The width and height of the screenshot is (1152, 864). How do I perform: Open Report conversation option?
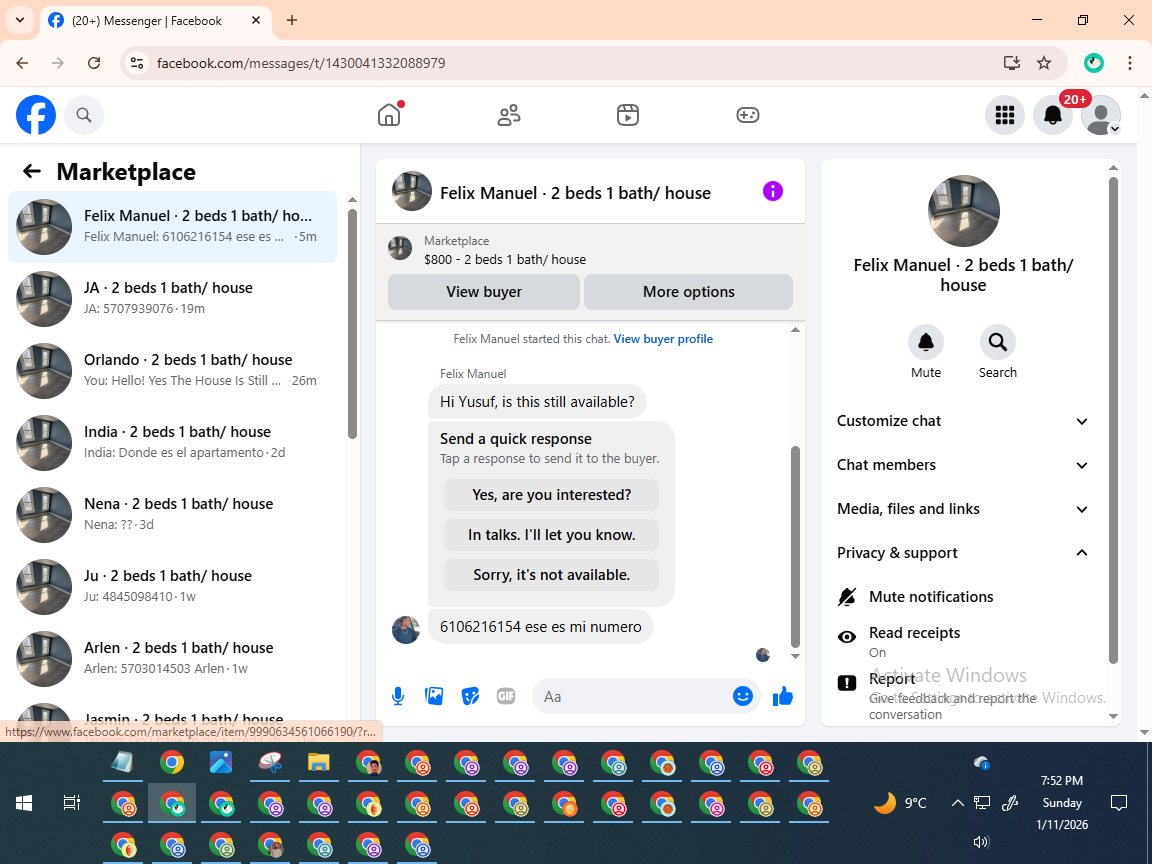click(x=962, y=696)
